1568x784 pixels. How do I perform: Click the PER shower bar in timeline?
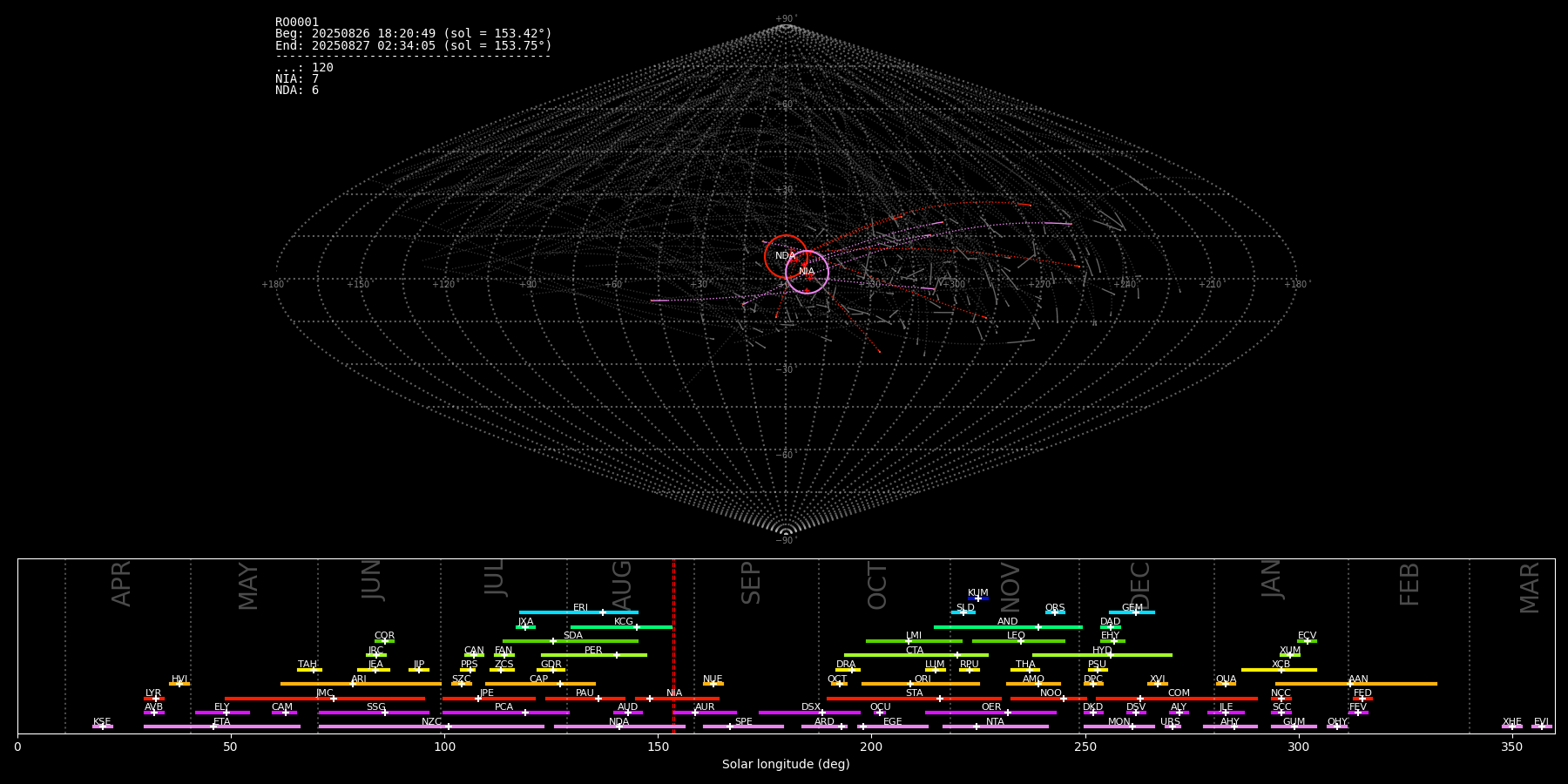(x=593, y=655)
